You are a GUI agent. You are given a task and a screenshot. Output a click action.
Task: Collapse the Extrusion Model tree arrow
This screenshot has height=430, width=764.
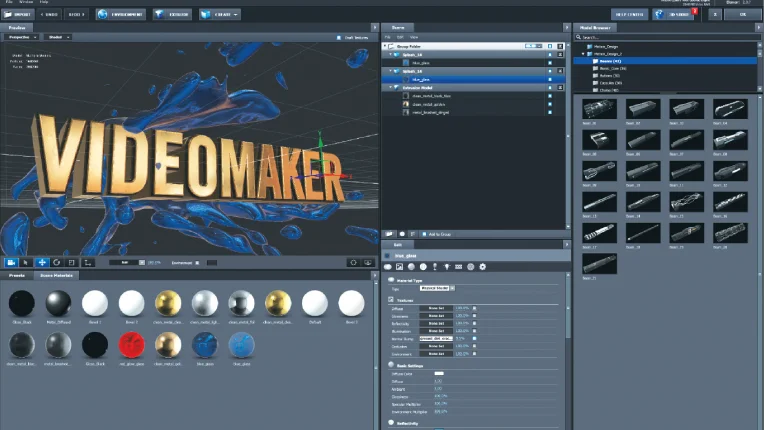391,88
